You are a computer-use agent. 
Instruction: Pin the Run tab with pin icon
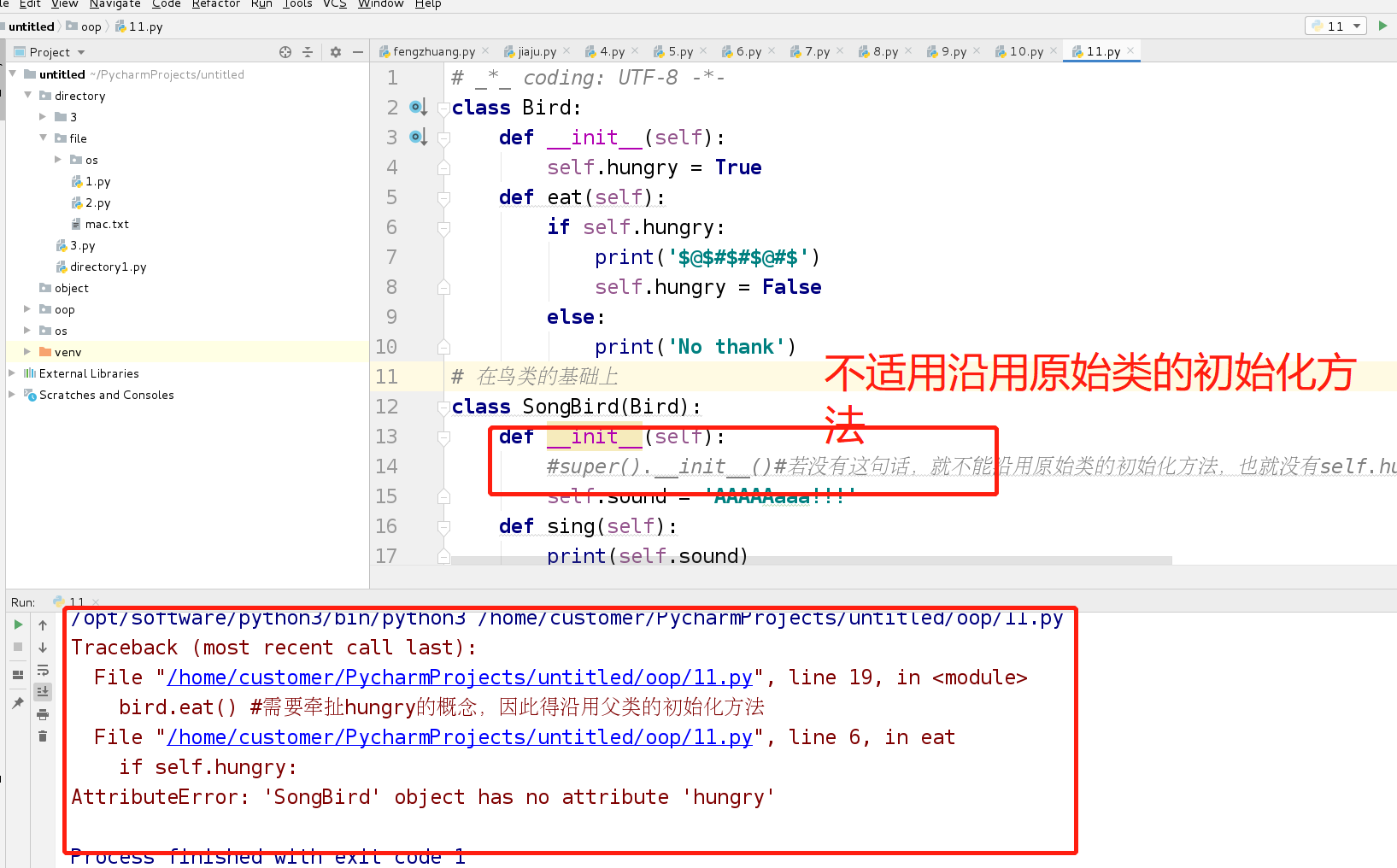pyautogui.click(x=18, y=702)
